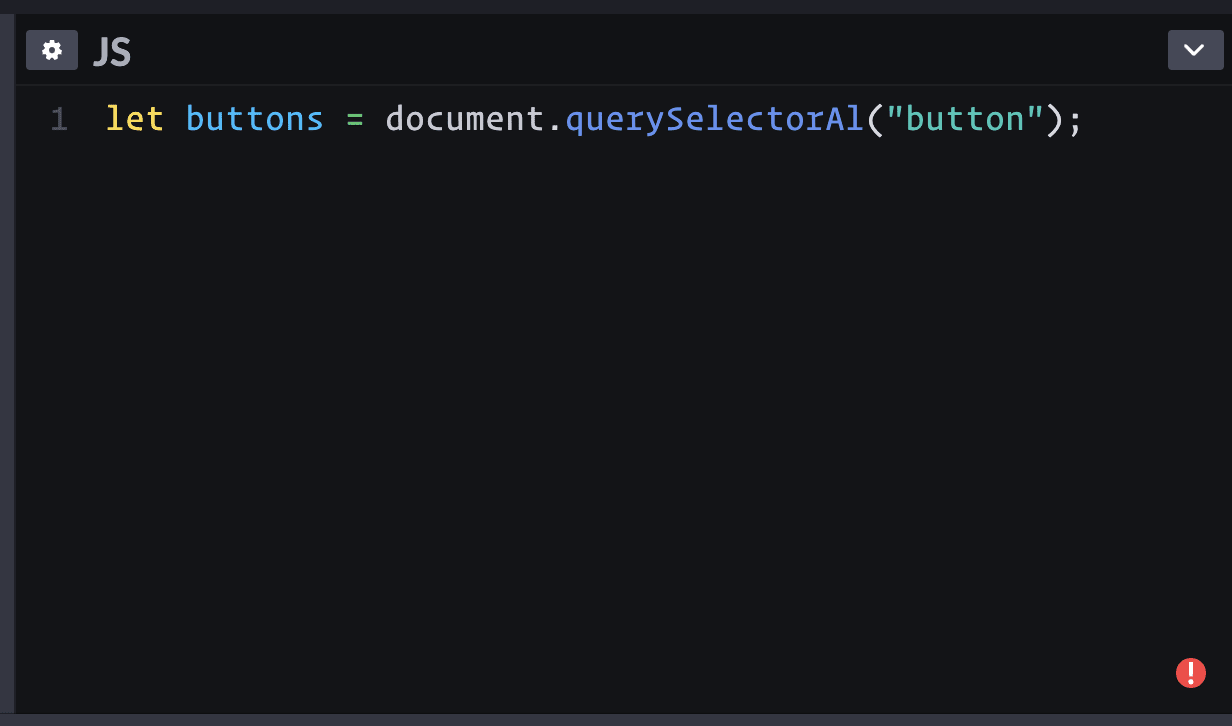Click the gear icon to configure JavaScript preprocessors

coord(51,49)
